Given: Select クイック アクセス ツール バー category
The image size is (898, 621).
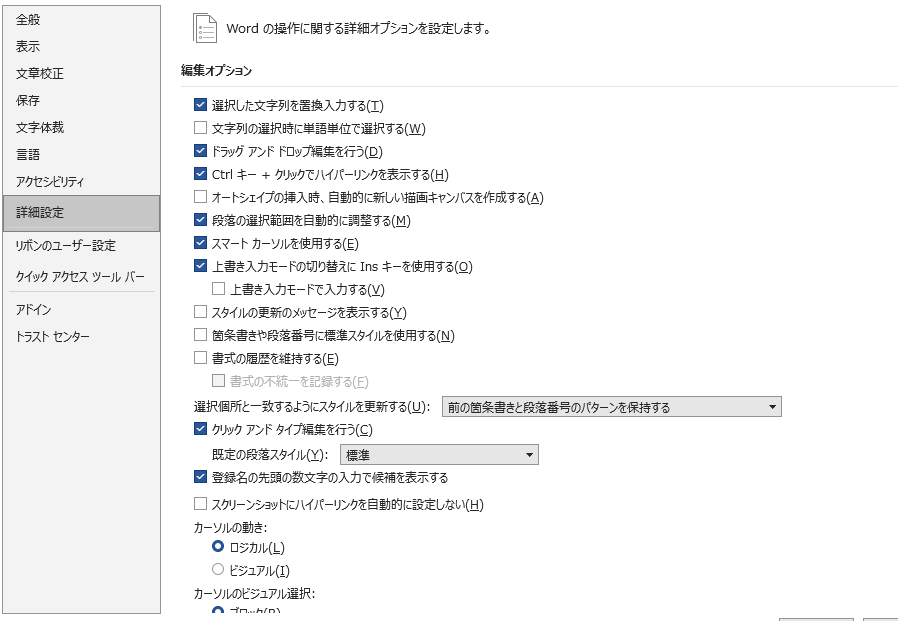Looking at the screenshot, I should [80, 277].
